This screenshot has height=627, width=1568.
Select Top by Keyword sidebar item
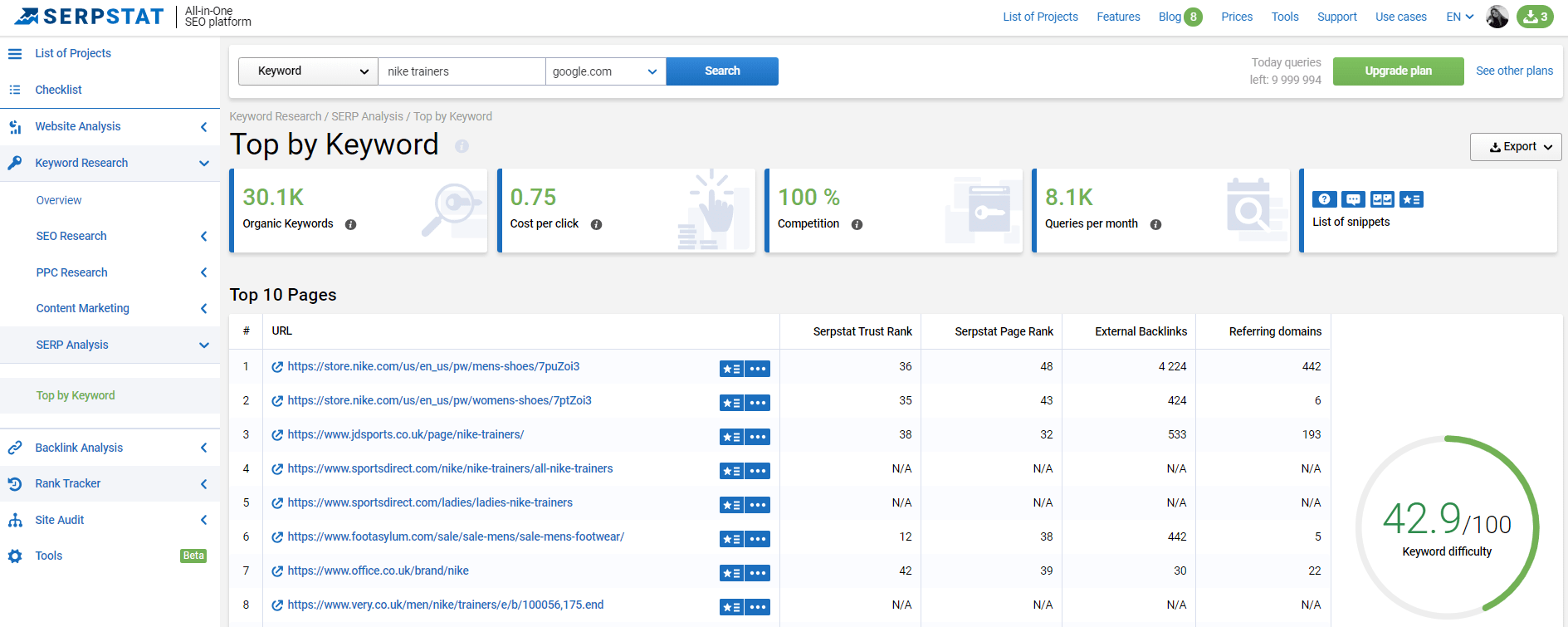pyautogui.click(x=76, y=395)
